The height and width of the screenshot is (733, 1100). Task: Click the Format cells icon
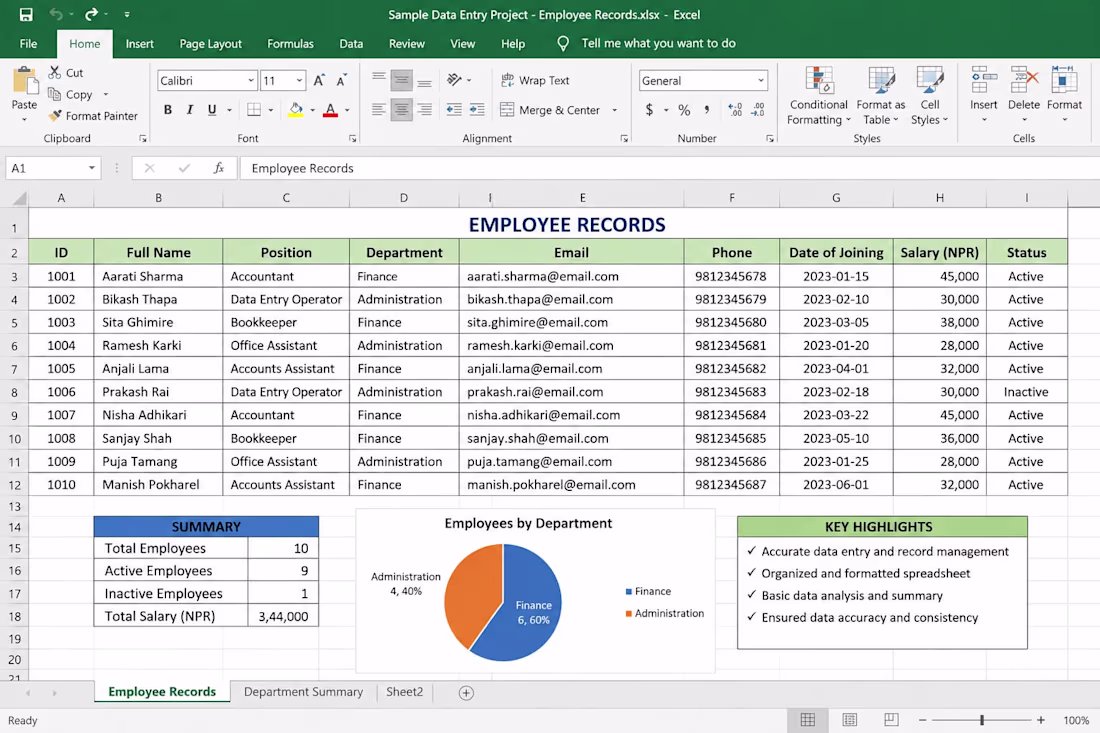[x=1064, y=80]
